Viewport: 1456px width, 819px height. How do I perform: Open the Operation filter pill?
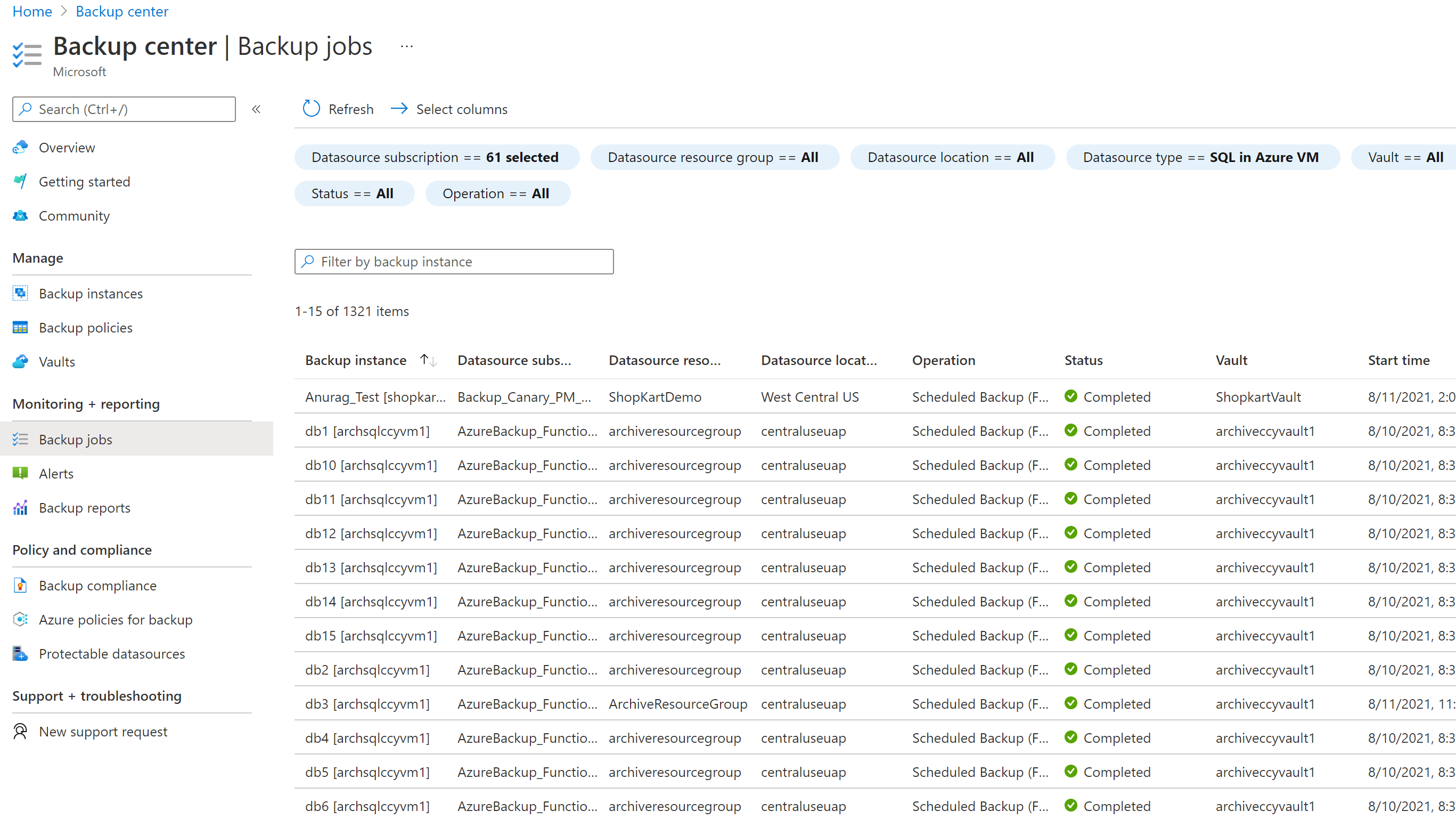pos(496,193)
